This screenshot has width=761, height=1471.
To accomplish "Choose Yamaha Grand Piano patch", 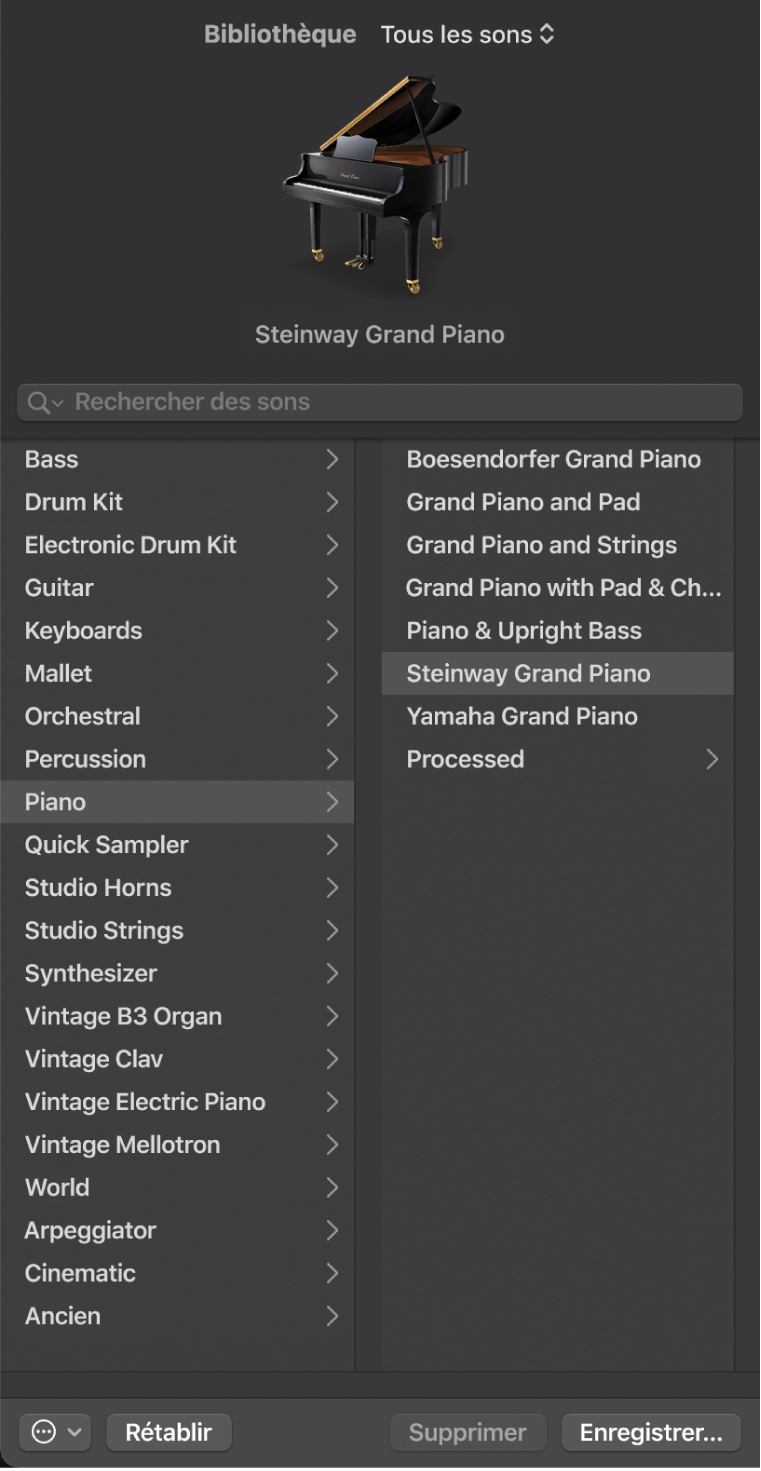I will pos(522,716).
